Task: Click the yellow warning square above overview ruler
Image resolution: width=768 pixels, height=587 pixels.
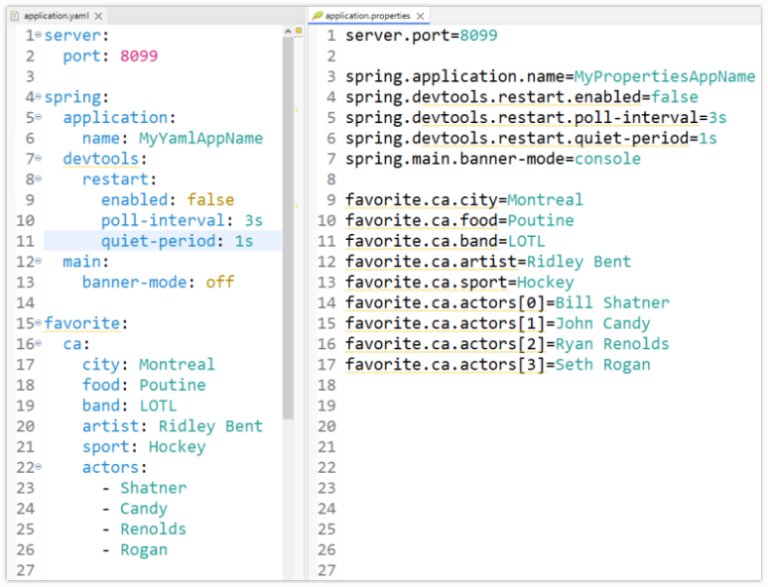Action: [x=299, y=31]
